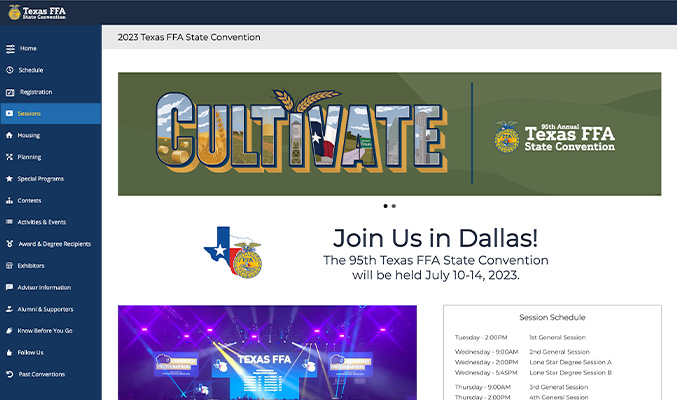Click the Contests icon in sidebar
Viewport: 677px width, 400px height.
click(9, 200)
